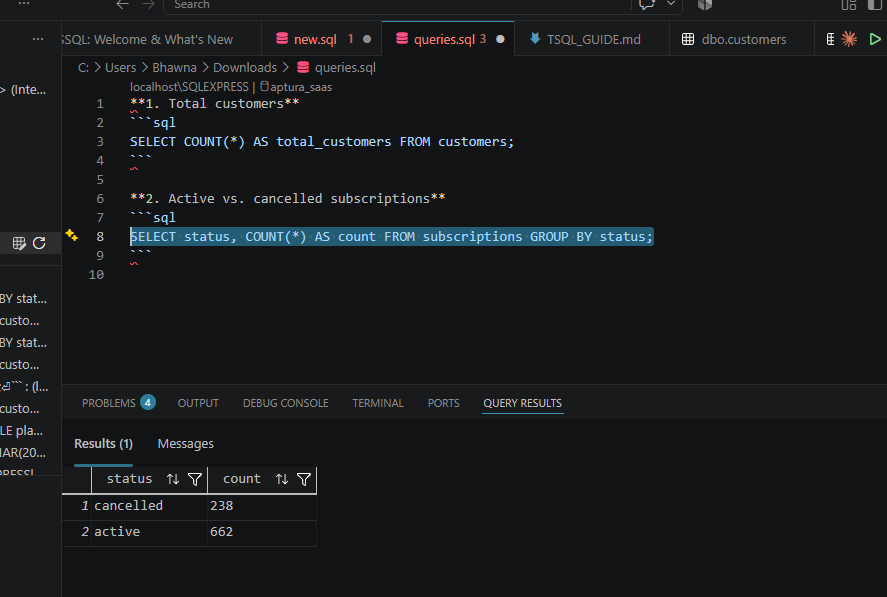This screenshot has height=597, width=887.
Task: Click the customize layout icon
Action: coord(849,5)
